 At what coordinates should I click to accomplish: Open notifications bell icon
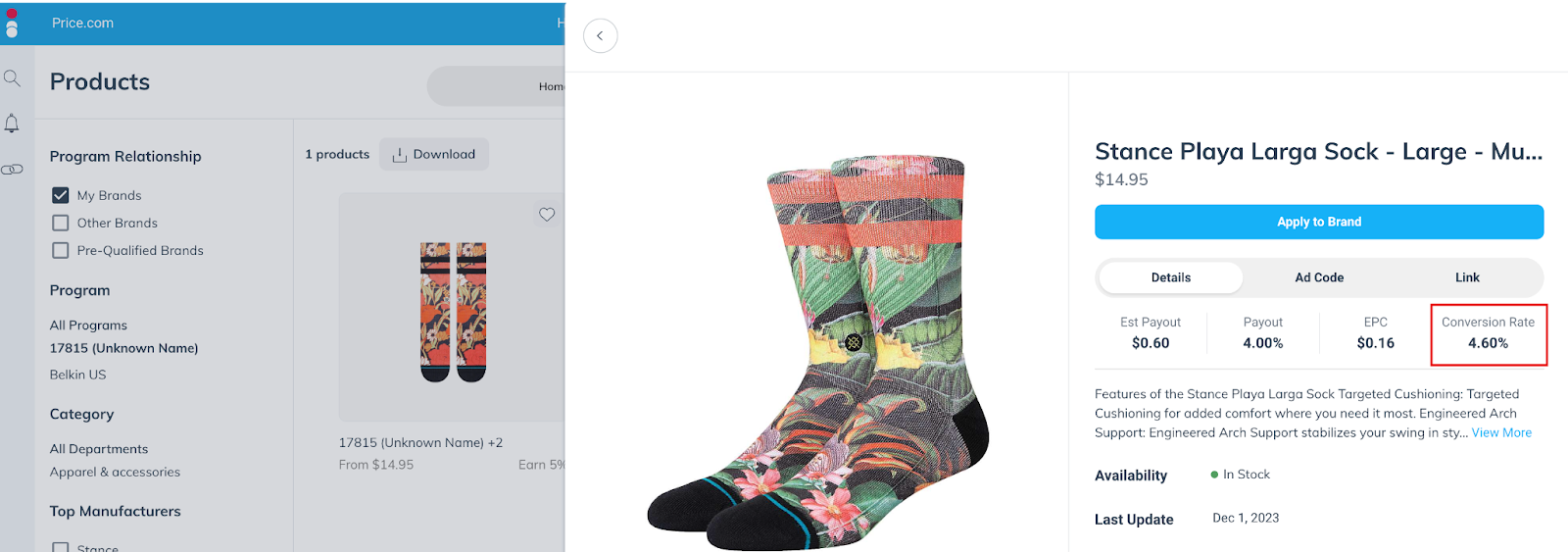coord(12,124)
